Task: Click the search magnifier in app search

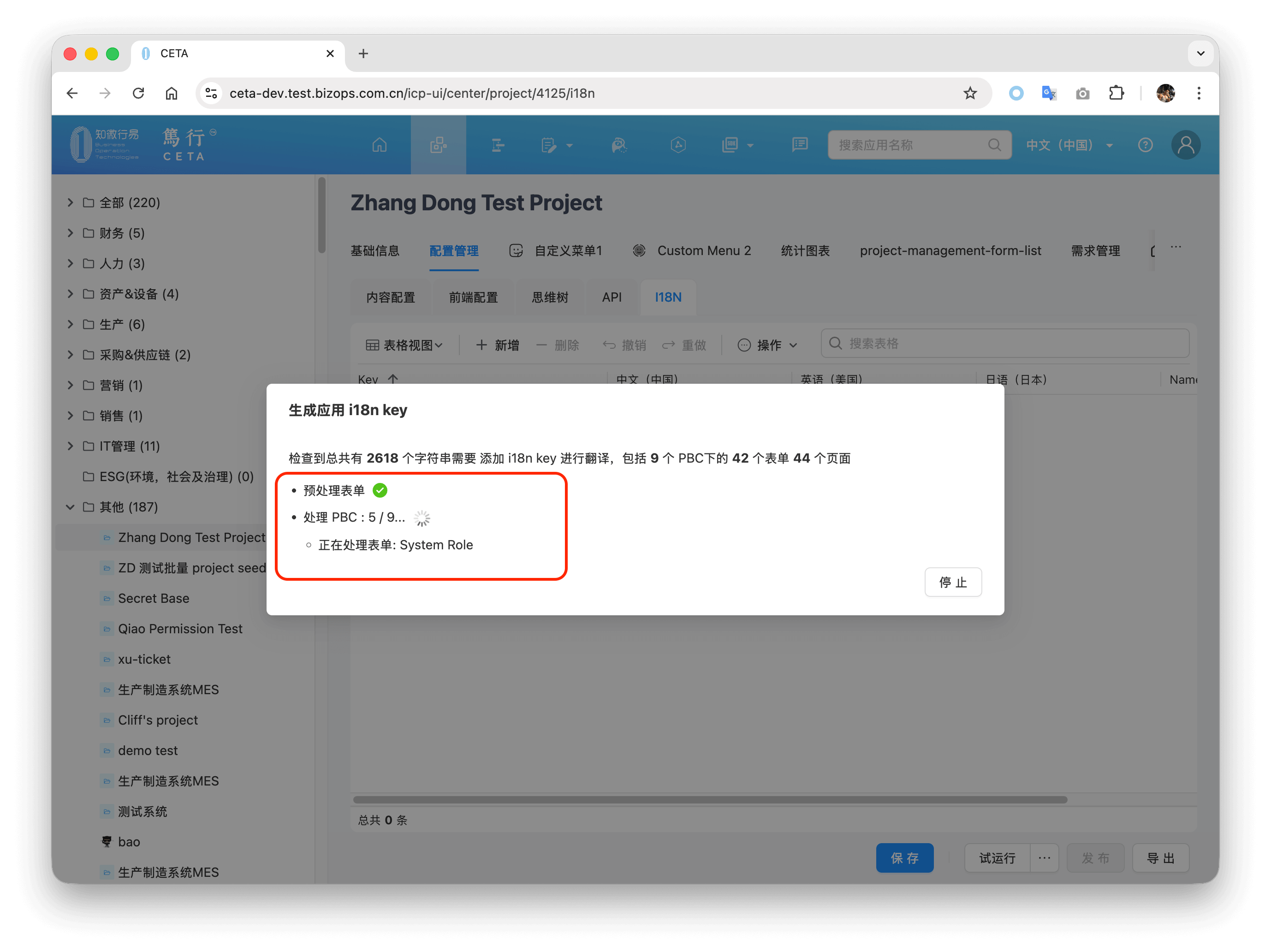Action: 995,145
